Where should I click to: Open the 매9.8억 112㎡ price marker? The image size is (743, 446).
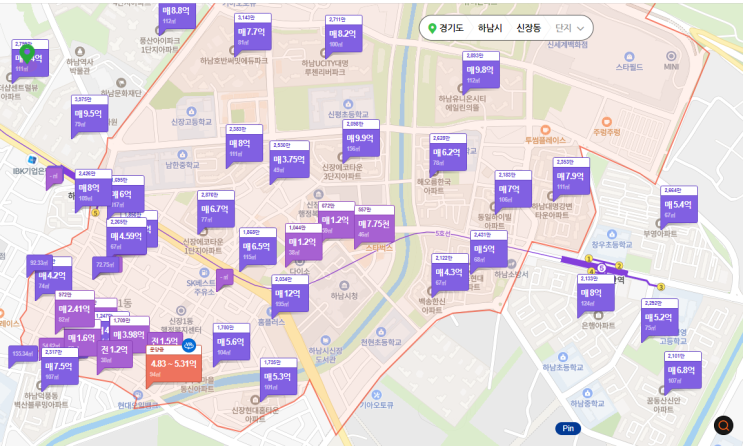pyautogui.click(x=480, y=71)
